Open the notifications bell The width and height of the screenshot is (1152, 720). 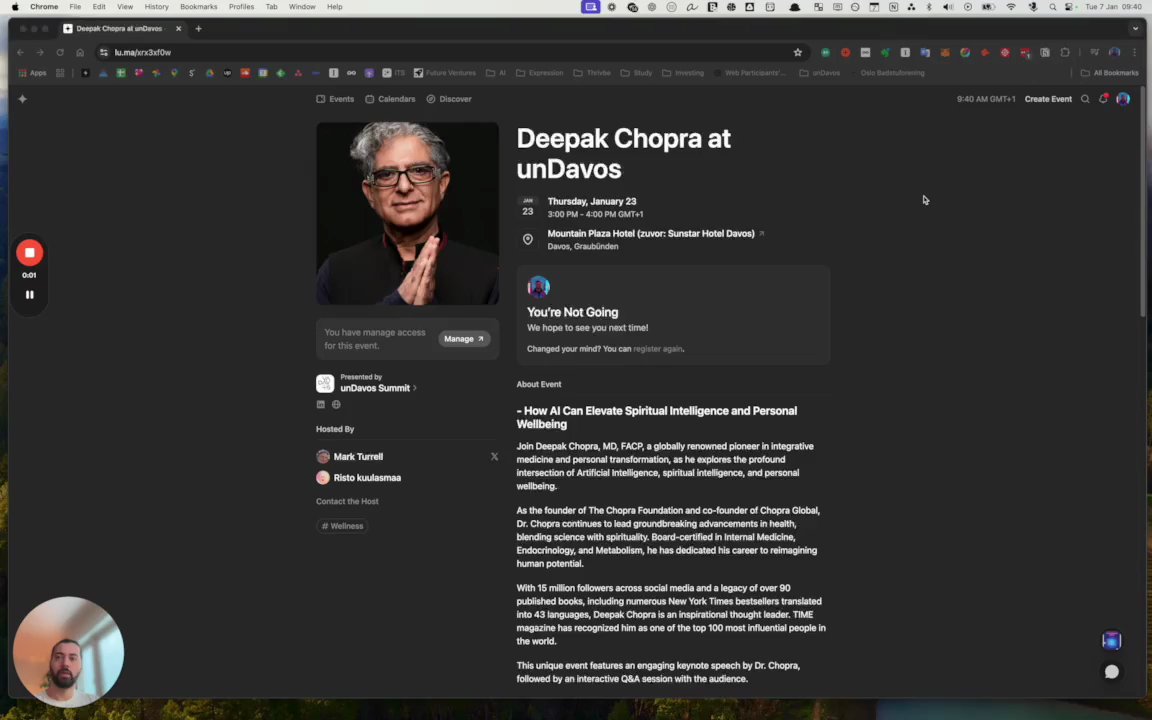coord(1104,98)
